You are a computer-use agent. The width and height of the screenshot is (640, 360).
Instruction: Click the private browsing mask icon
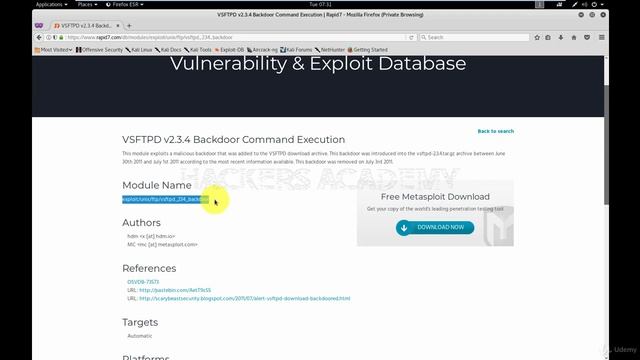point(39,25)
